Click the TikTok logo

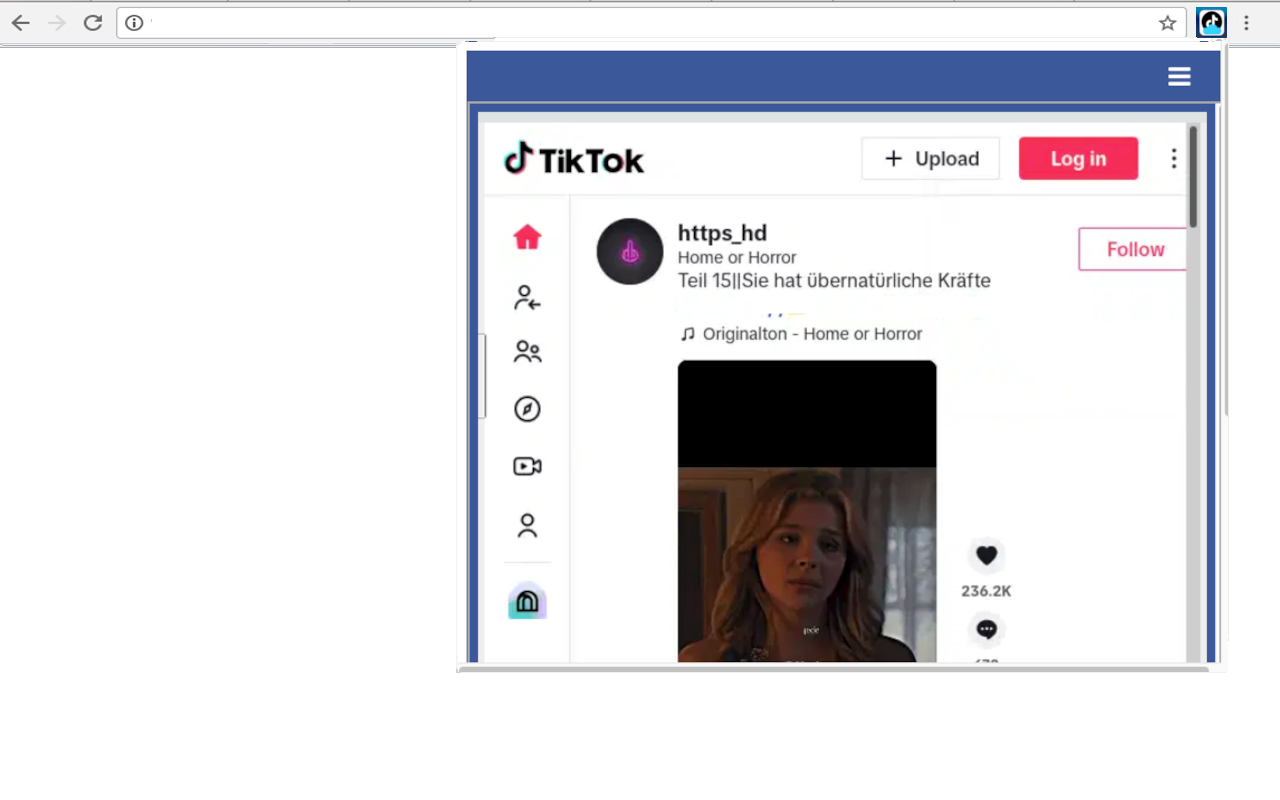coord(574,159)
